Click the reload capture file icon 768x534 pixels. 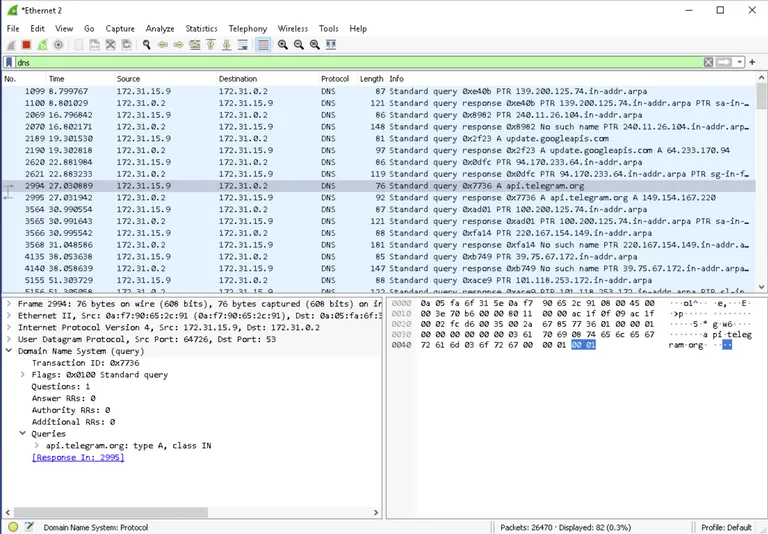click(126, 45)
